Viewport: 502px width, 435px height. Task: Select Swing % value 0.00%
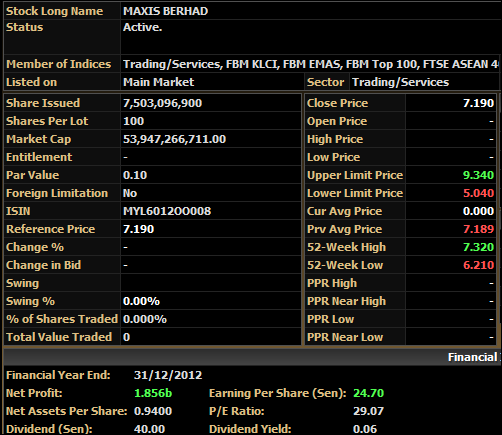(x=141, y=301)
